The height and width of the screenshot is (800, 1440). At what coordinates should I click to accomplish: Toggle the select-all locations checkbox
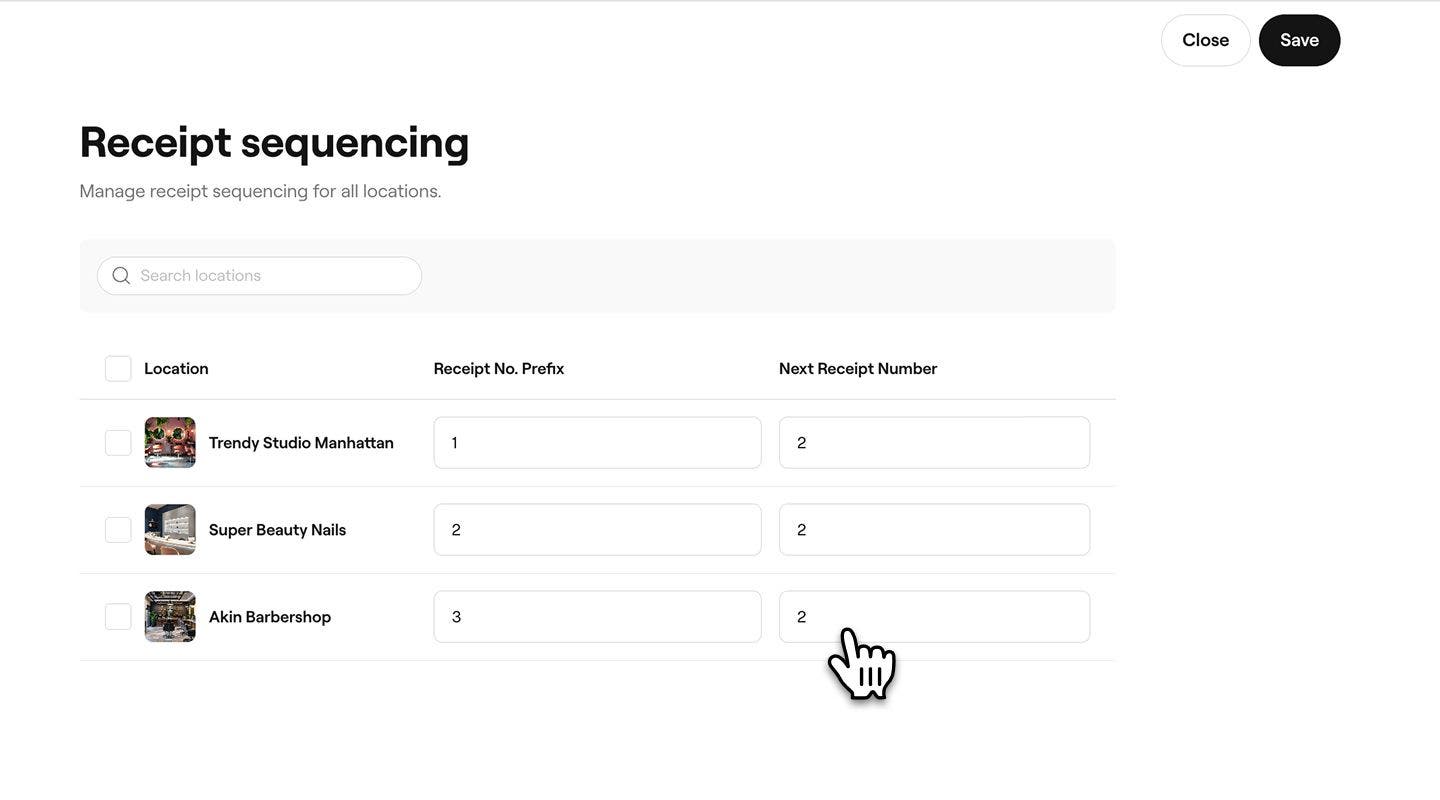[118, 369]
